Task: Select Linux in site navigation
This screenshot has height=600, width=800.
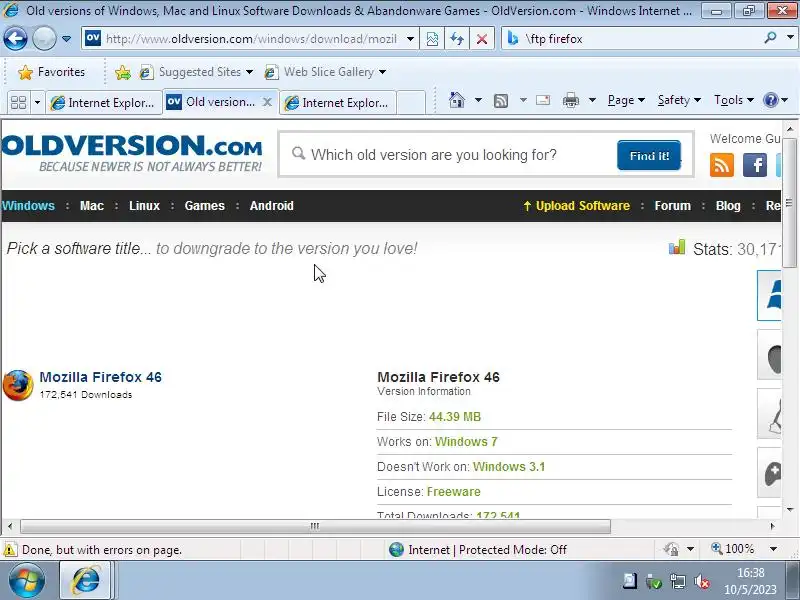Action: [x=144, y=206]
